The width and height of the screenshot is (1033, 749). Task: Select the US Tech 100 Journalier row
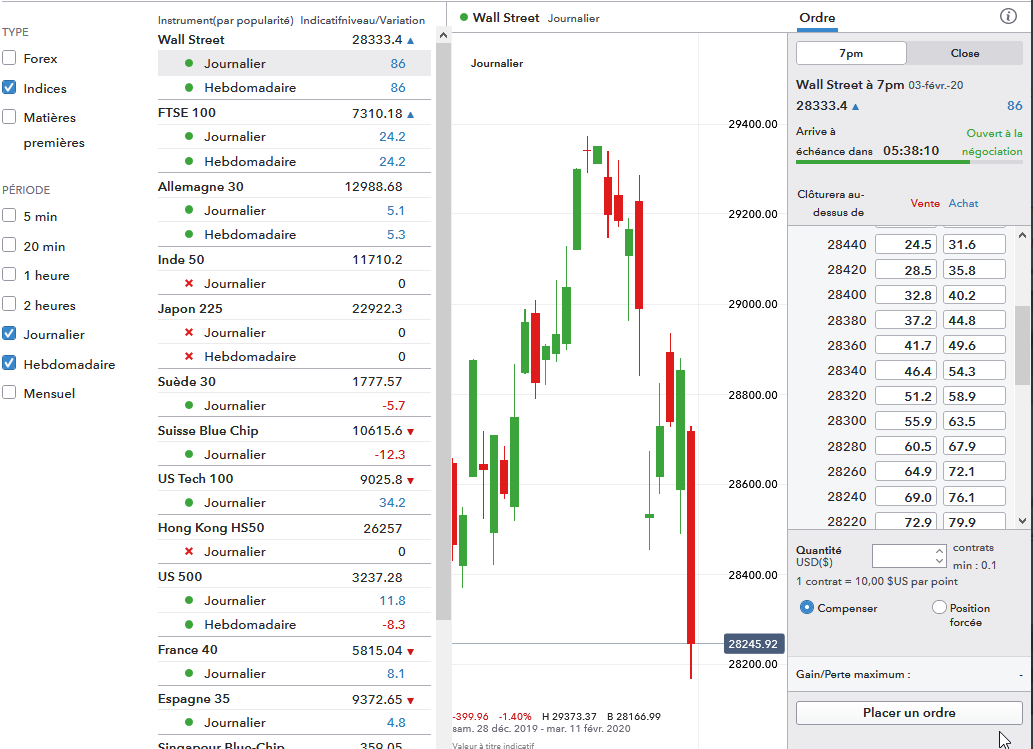point(294,503)
